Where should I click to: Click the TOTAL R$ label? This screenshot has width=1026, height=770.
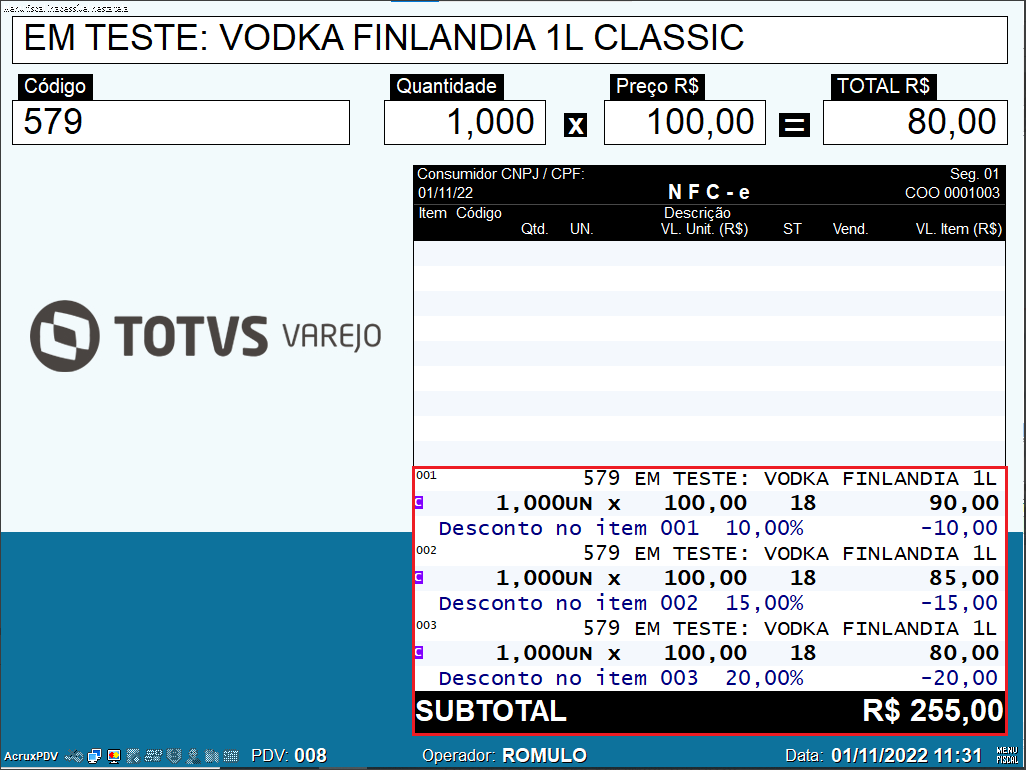coord(883,86)
